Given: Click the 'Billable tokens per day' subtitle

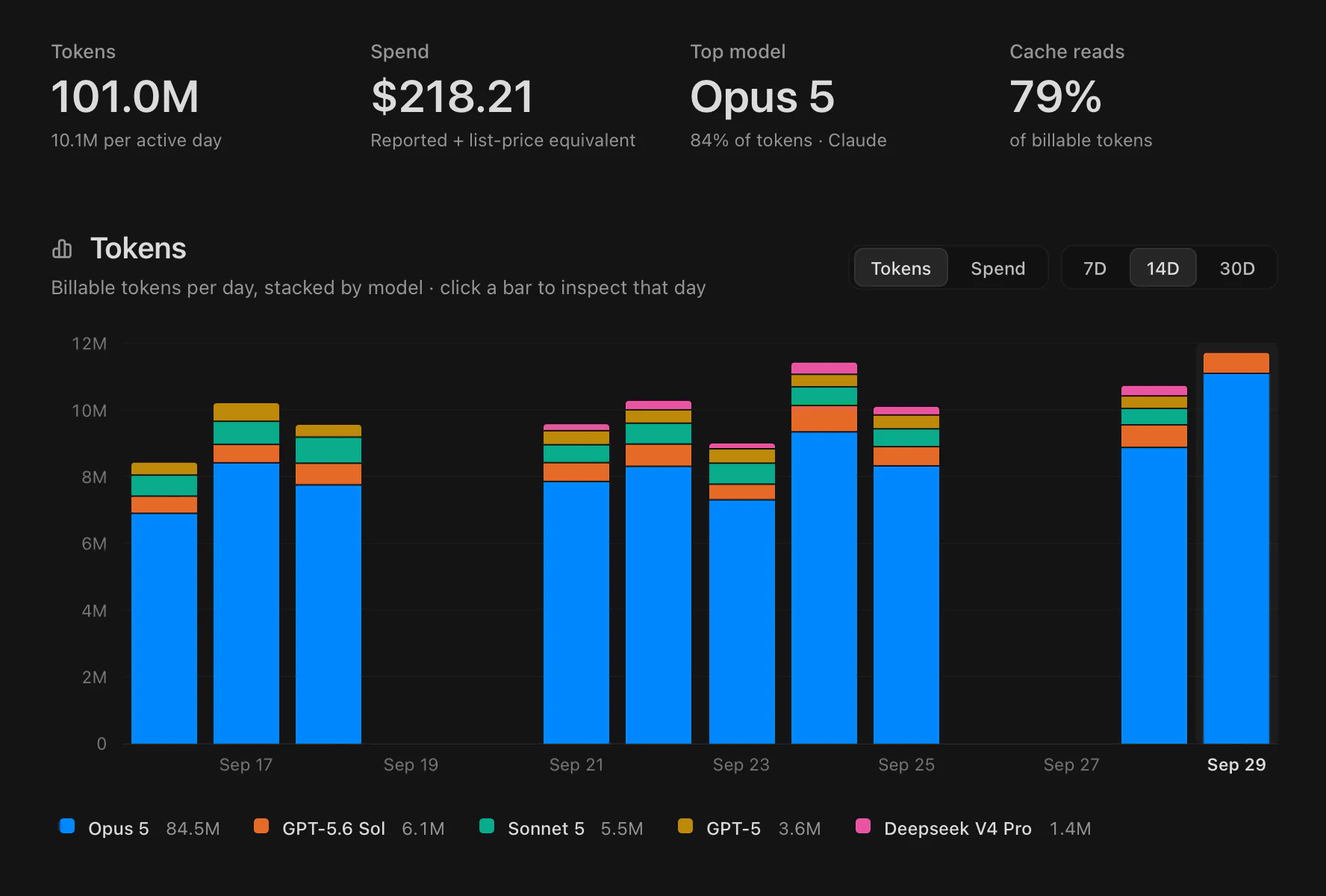Looking at the screenshot, I should (378, 288).
